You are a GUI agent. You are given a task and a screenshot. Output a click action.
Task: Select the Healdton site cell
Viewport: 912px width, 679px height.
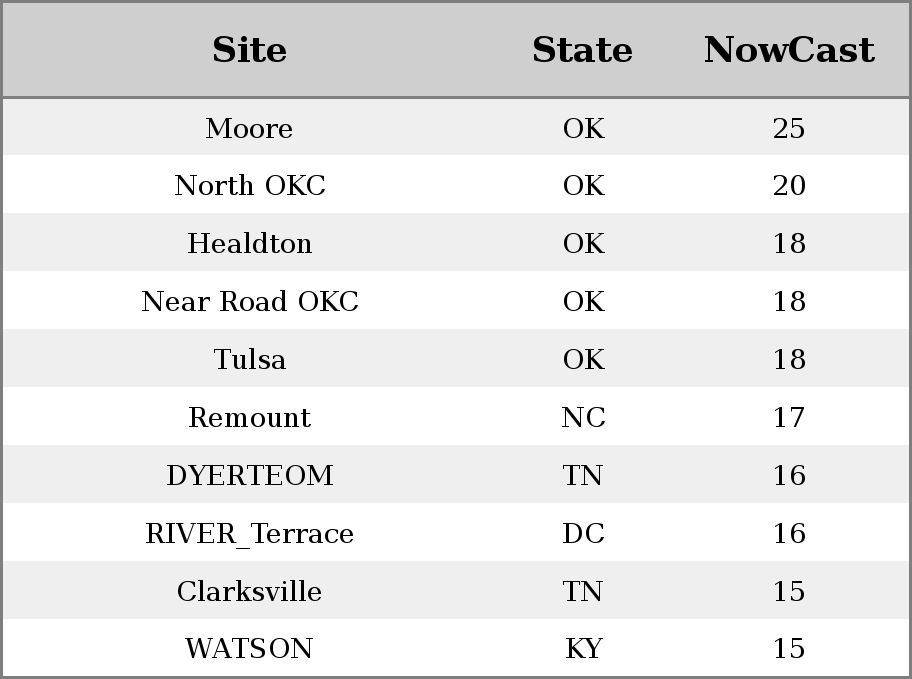tap(250, 243)
